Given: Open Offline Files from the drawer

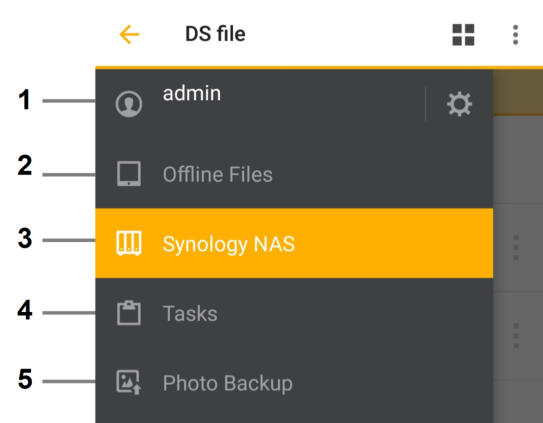Looking at the screenshot, I should (294, 174).
